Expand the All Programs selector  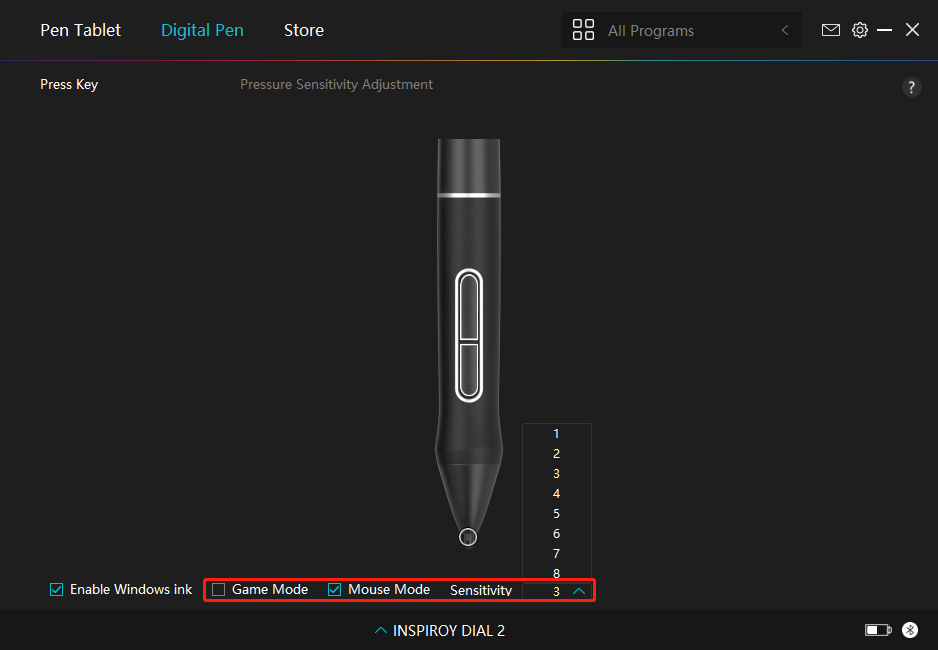682,30
